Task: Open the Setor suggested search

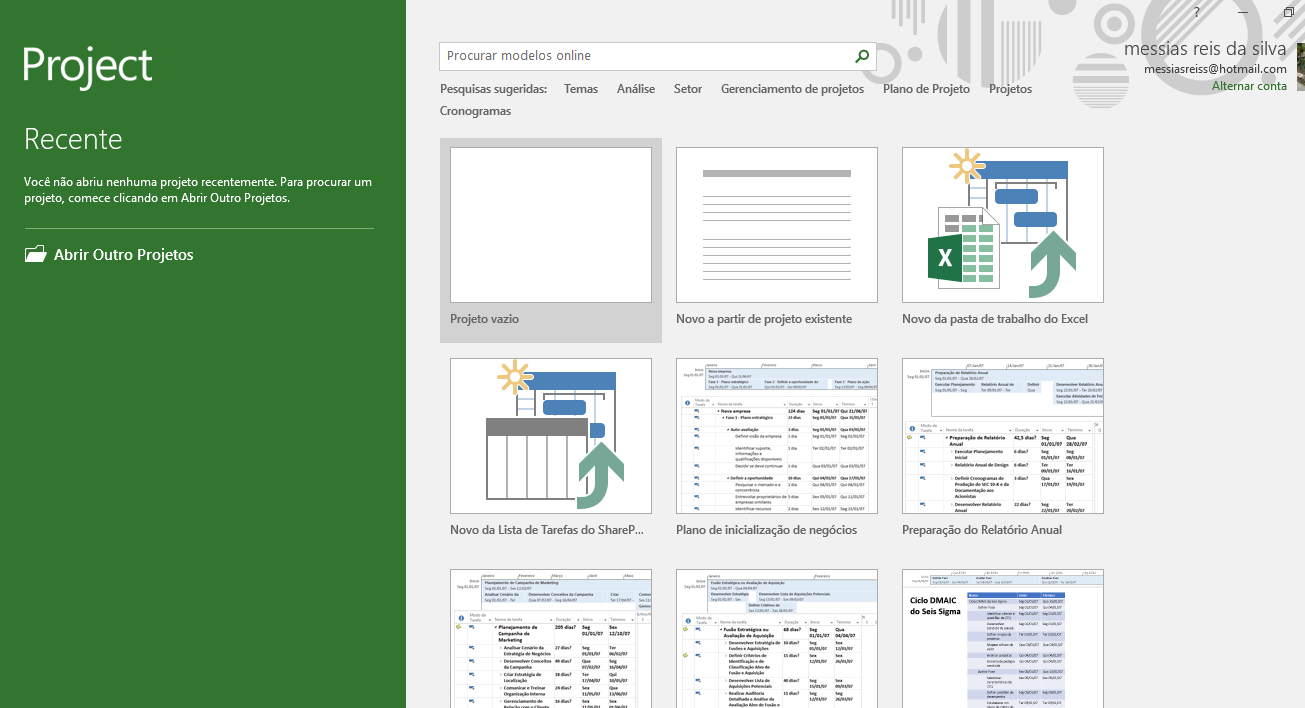Action: pyautogui.click(x=687, y=88)
